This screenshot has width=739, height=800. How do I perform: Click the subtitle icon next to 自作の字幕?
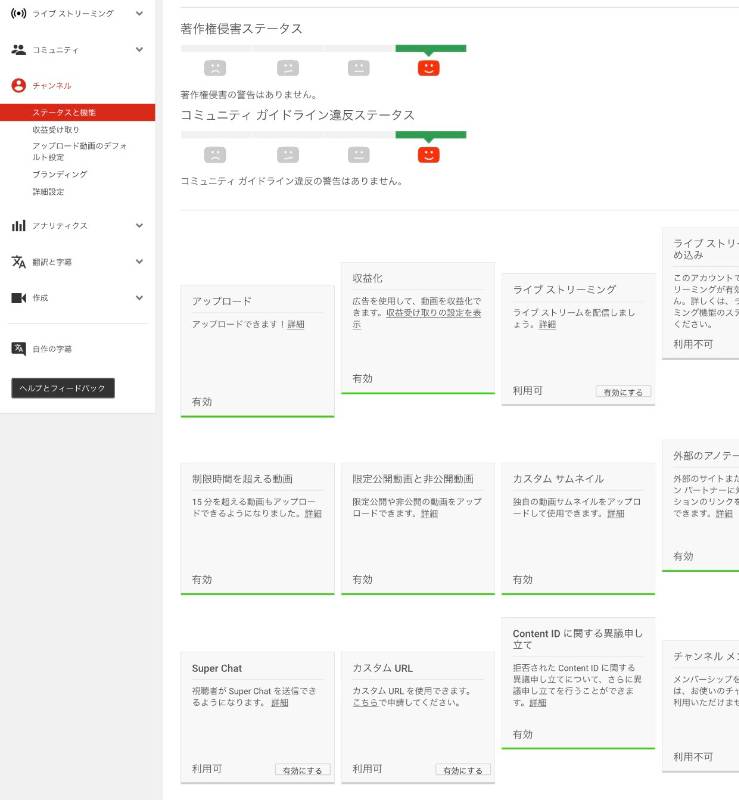tap(19, 348)
